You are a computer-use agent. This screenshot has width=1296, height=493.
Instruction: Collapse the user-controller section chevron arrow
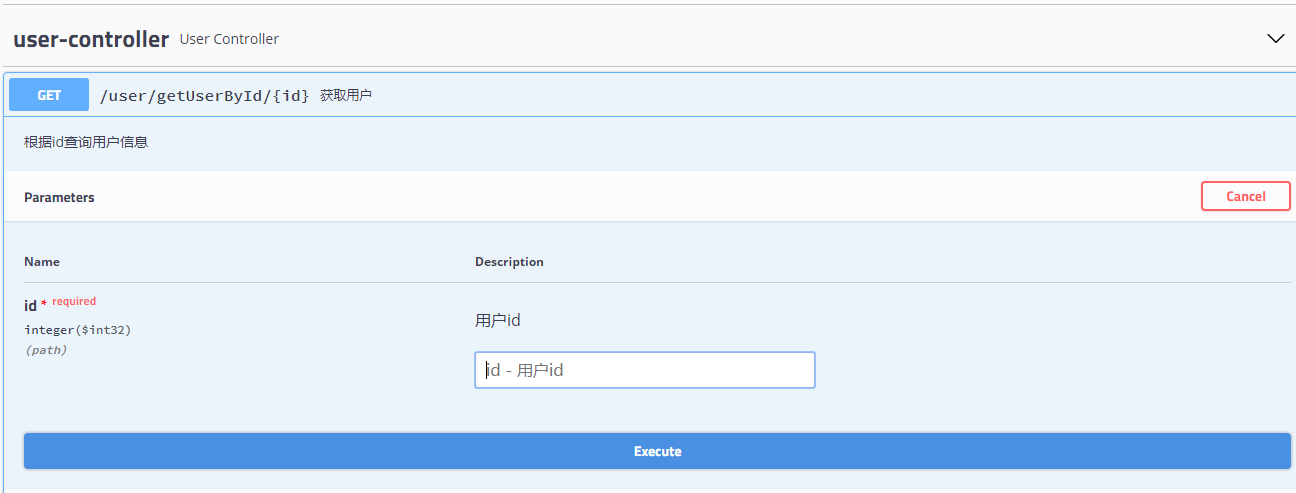coord(1275,39)
